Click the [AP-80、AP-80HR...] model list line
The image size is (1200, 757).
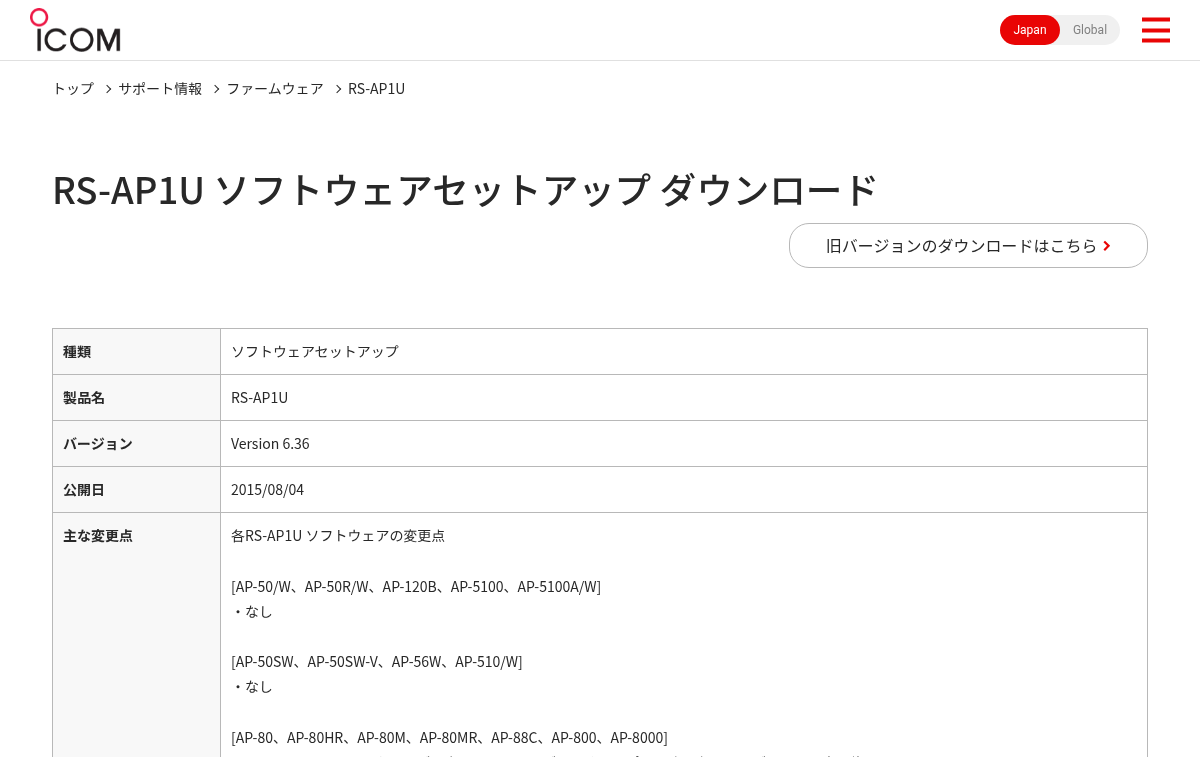[449, 738]
